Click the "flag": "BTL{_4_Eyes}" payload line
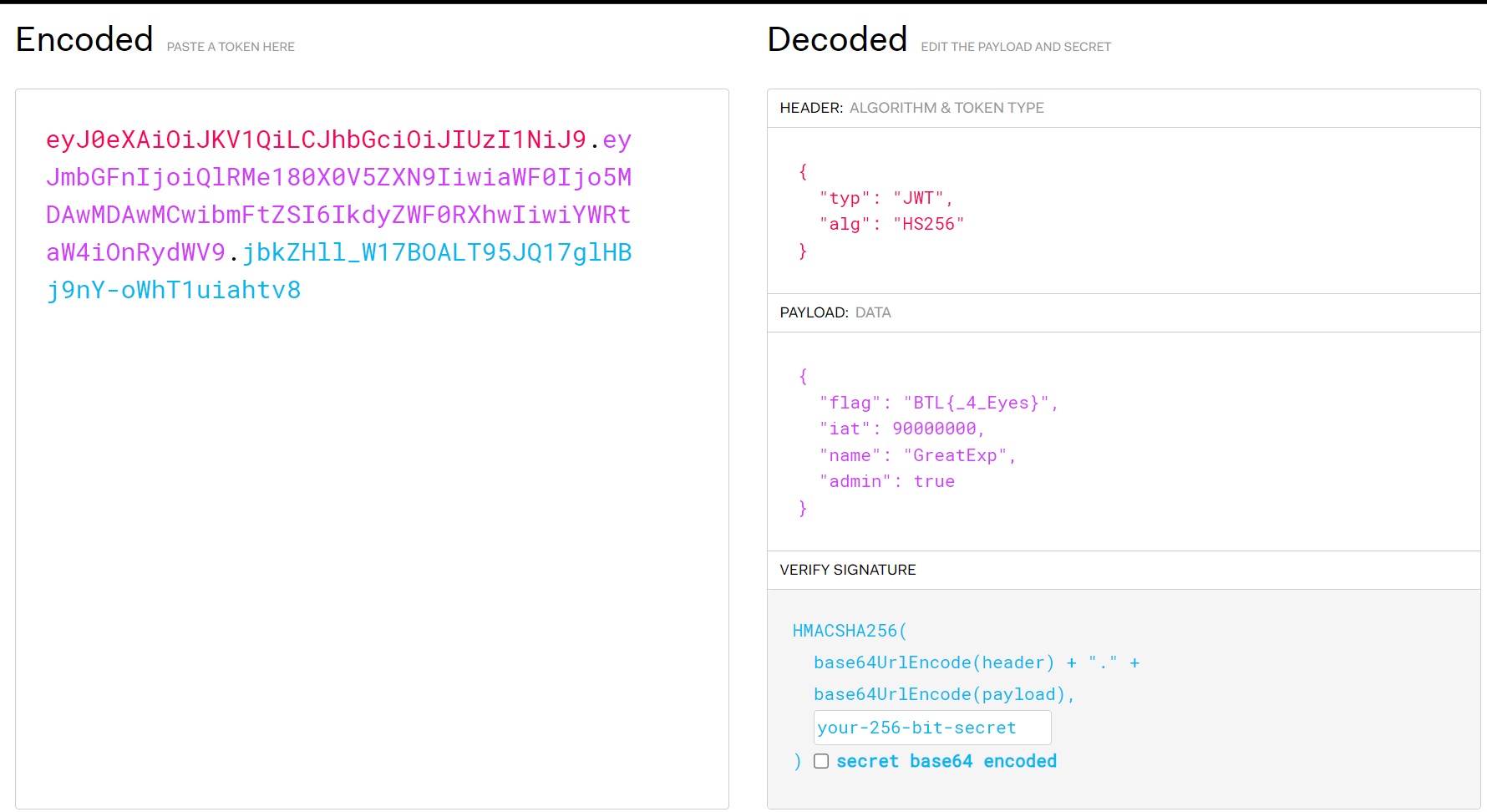 (939, 403)
